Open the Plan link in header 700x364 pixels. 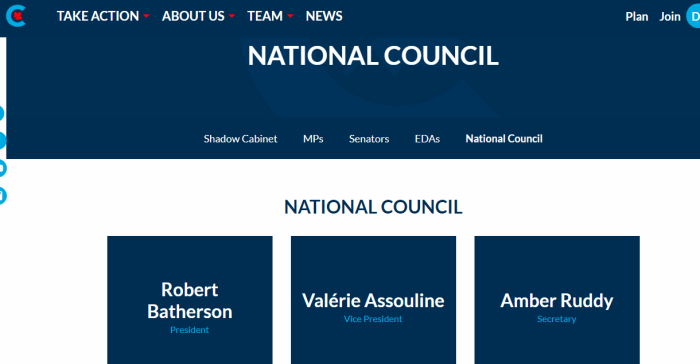[x=637, y=17]
